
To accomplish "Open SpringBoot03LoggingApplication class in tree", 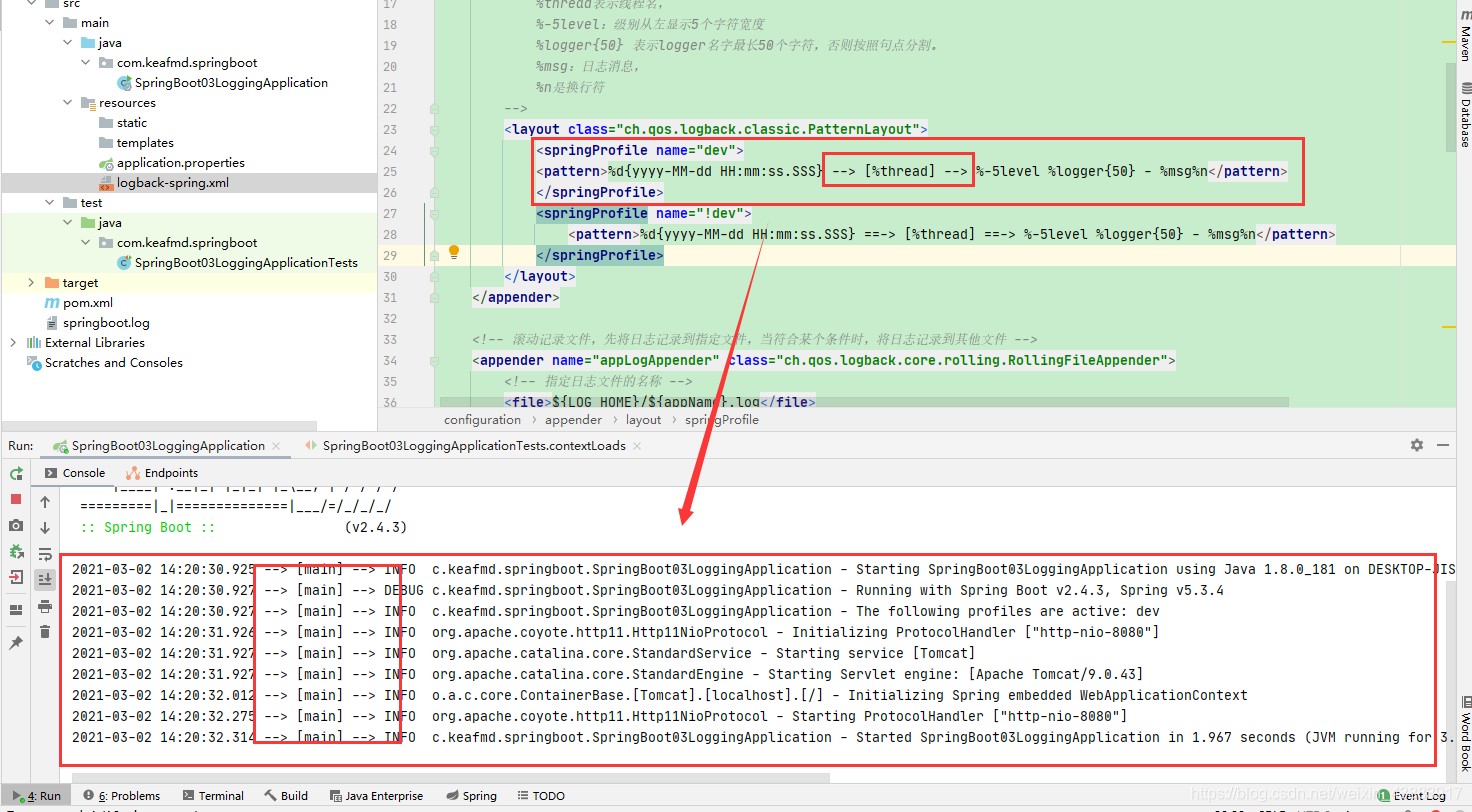I will click(231, 82).
